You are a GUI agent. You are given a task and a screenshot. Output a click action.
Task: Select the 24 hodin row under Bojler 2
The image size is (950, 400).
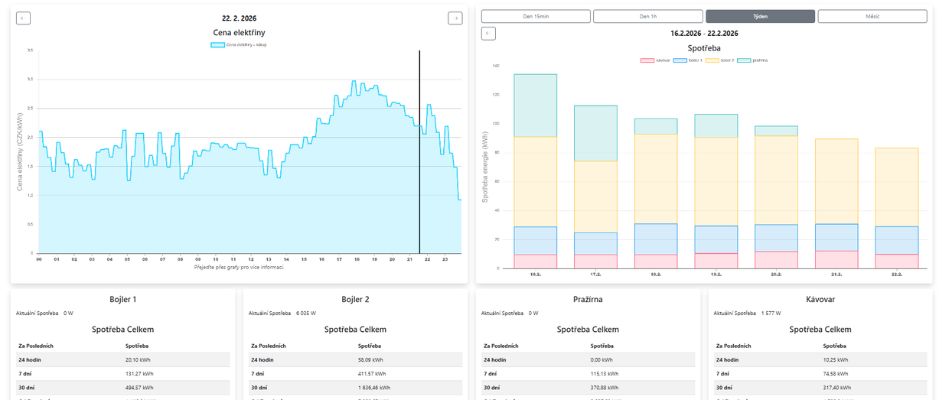[356, 359]
